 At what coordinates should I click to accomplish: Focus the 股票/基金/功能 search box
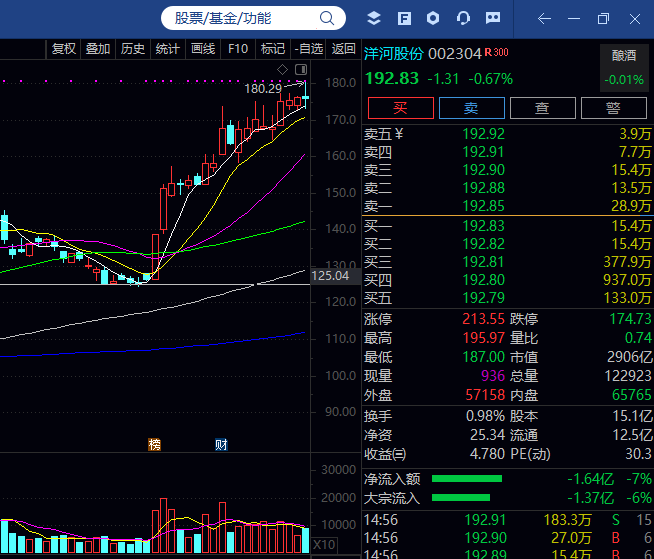pos(253,18)
